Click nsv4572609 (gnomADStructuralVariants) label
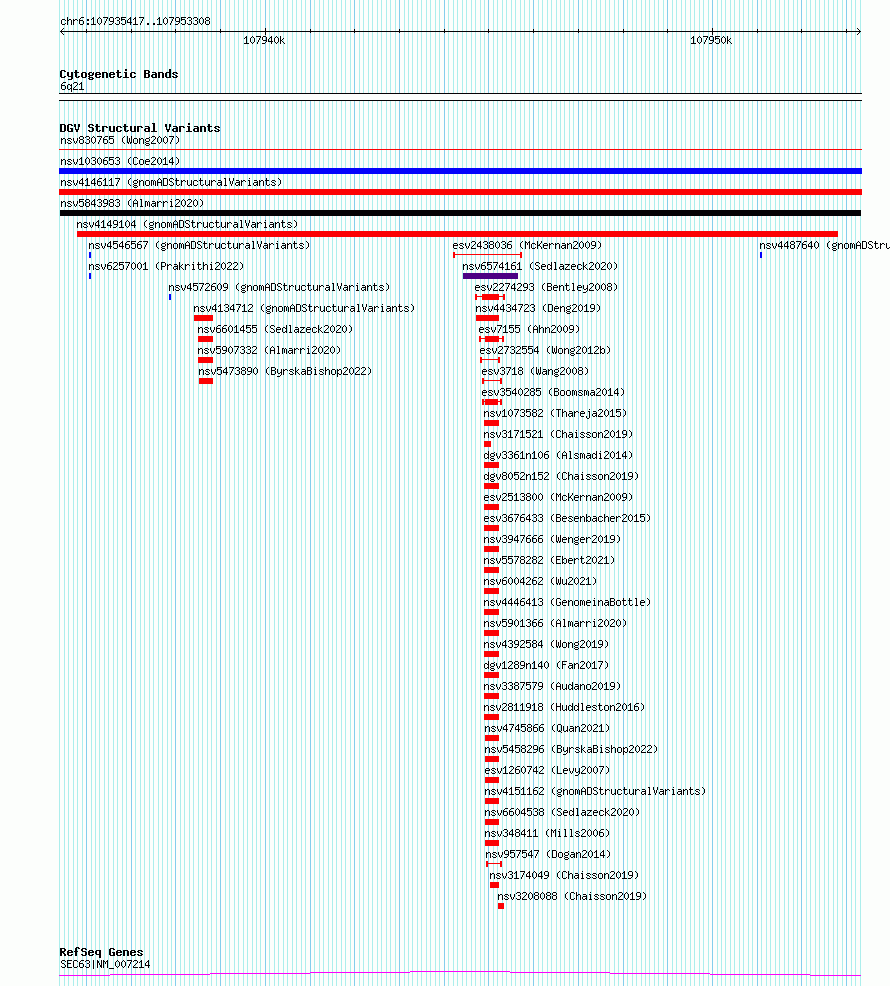 [x=279, y=287]
